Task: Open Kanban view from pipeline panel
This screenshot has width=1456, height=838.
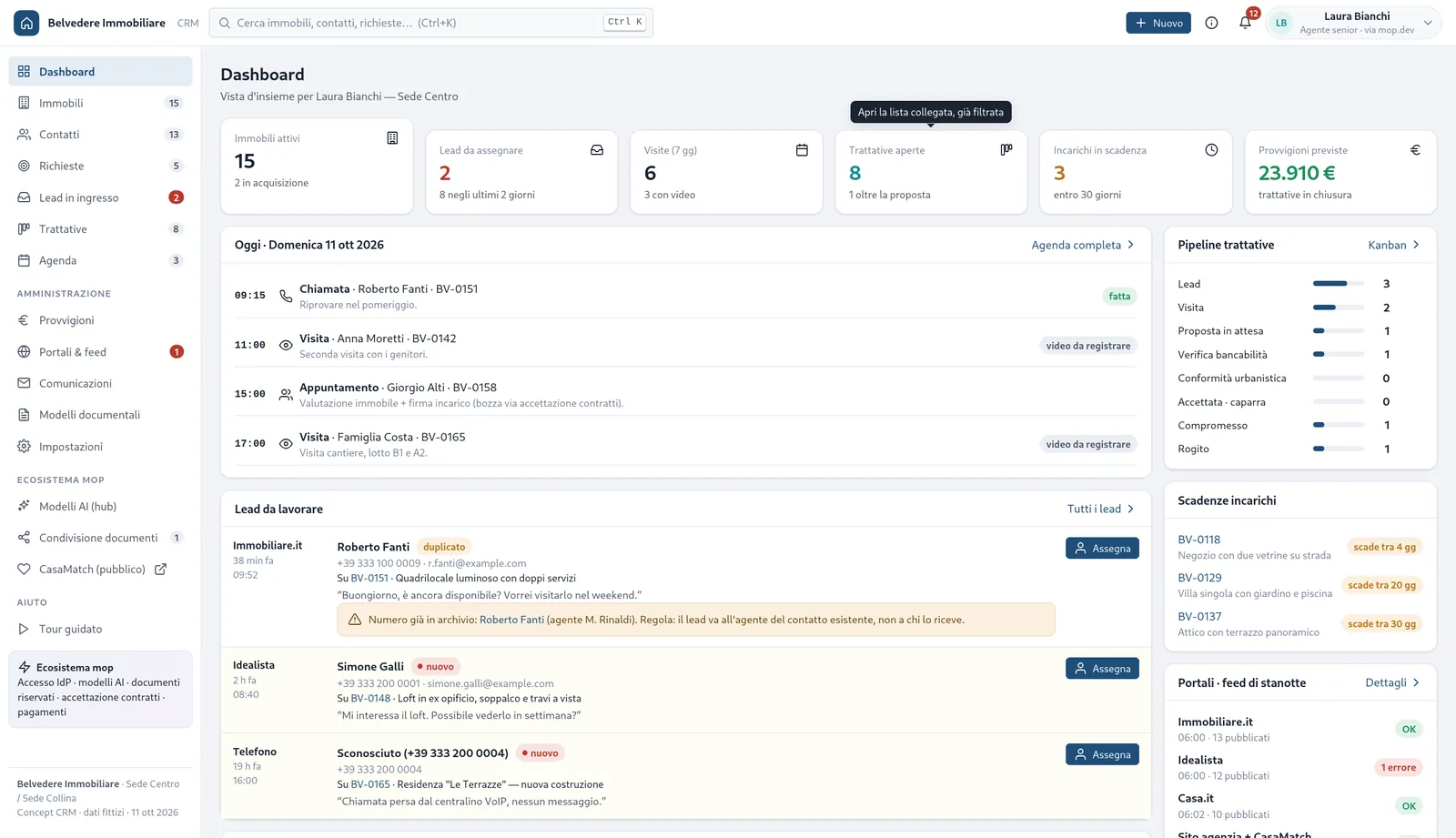Action: [1394, 245]
